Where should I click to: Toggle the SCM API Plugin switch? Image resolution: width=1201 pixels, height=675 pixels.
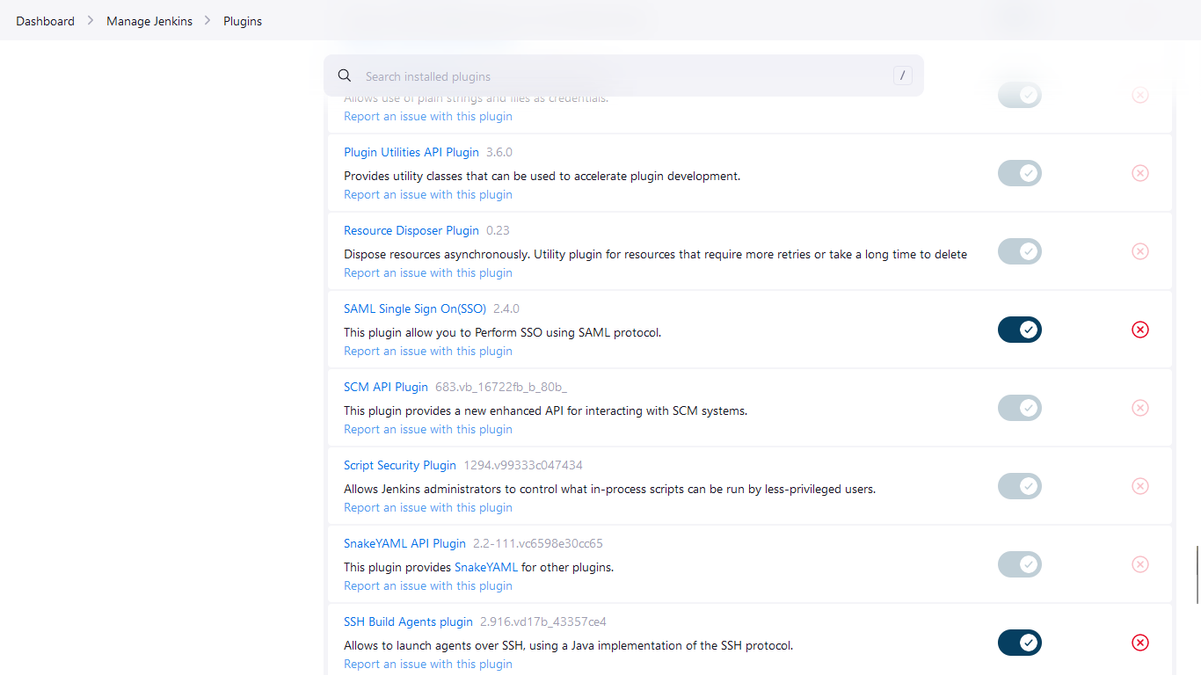[x=1020, y=408]
